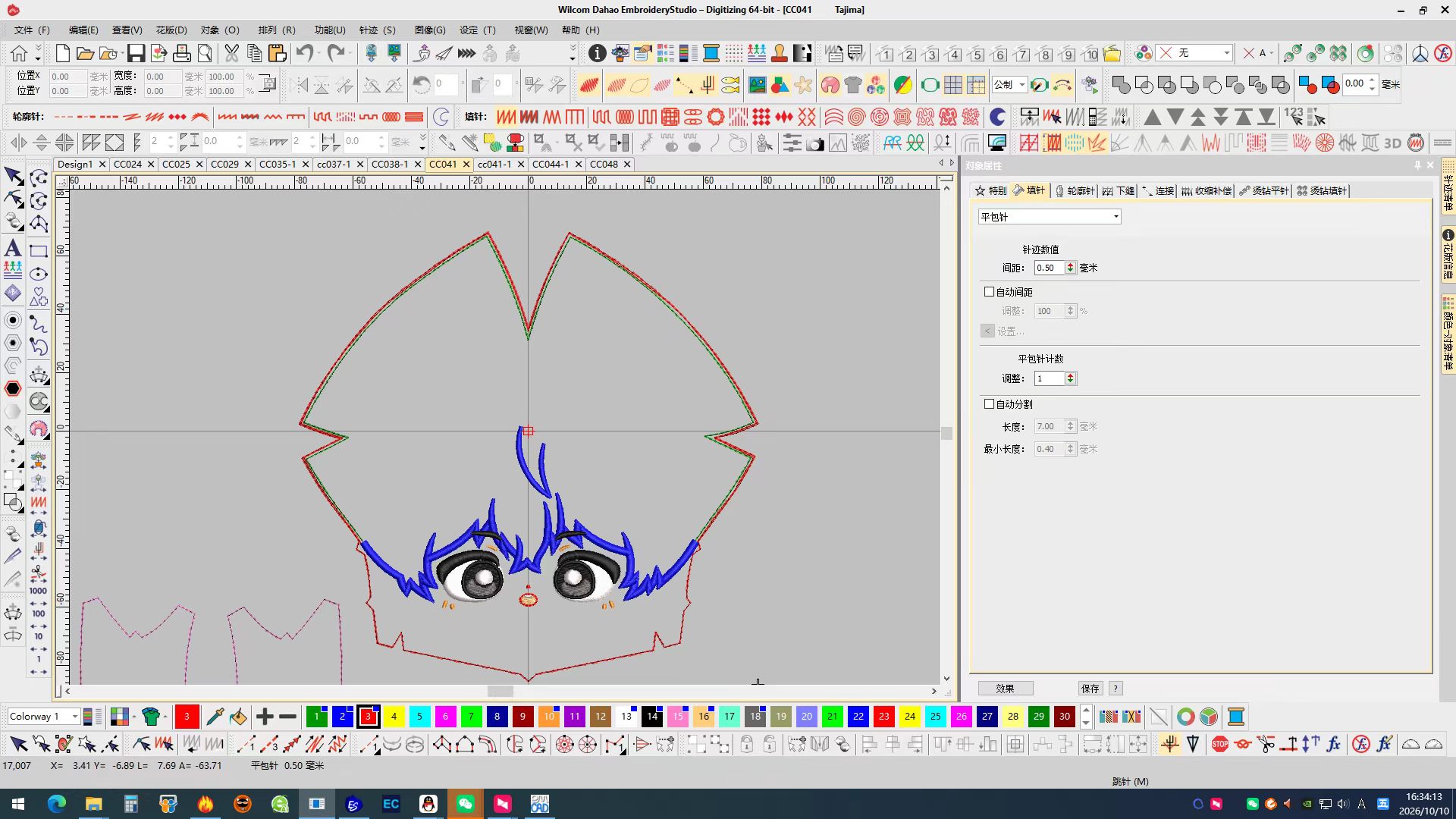Click the horizontal scrollbar thumb below the canvas

[x=500, y=691]
